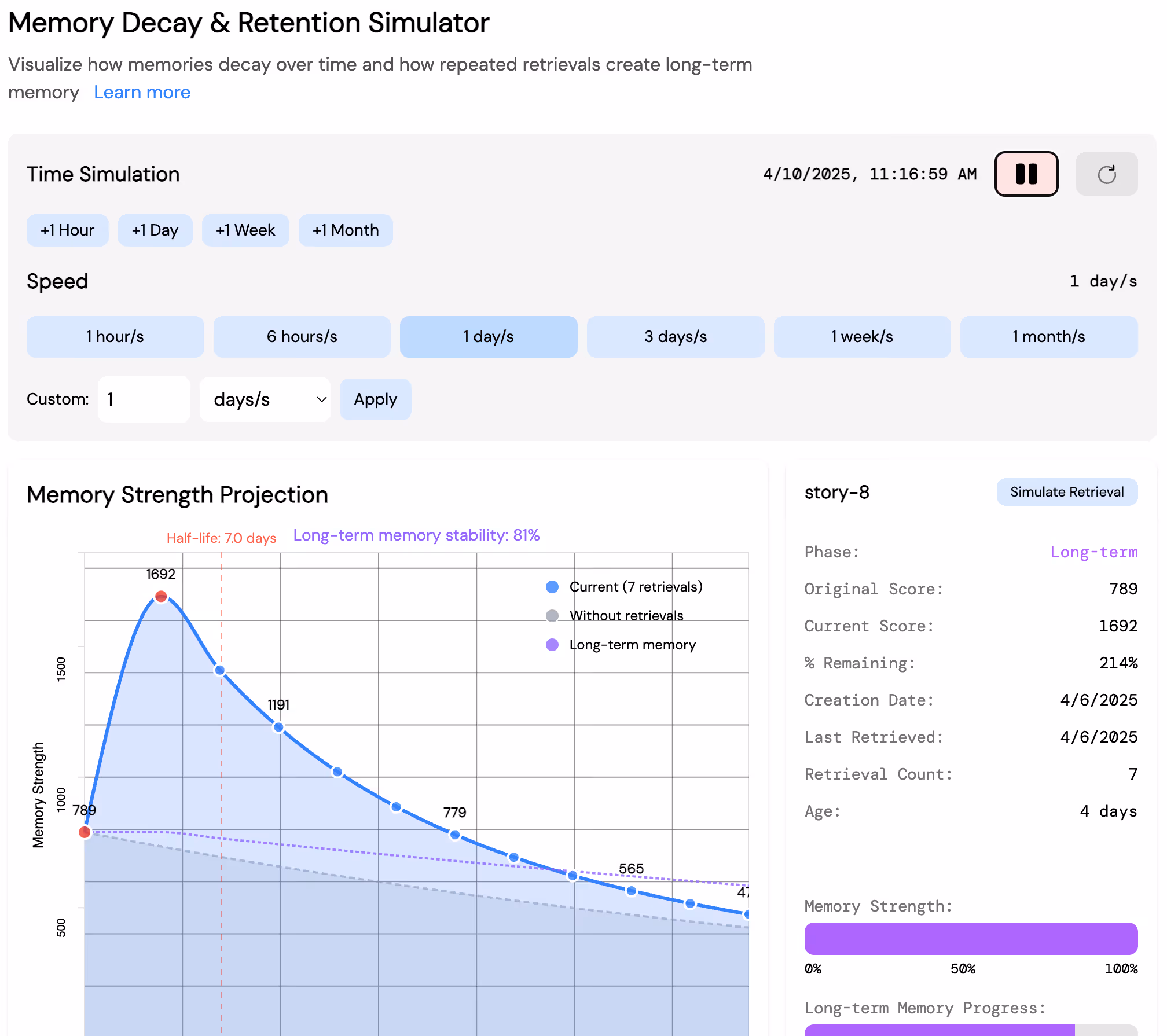1167x1036 pixels.
Task: Pause the time simulation
Action: (x=1026, y=174)
